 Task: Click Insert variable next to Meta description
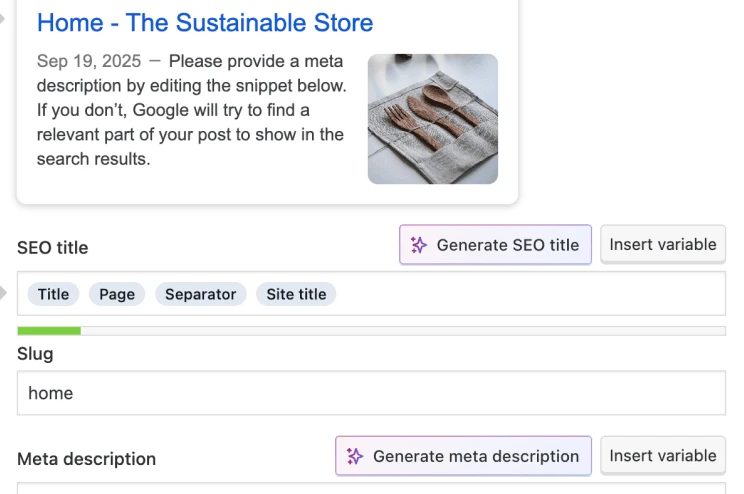pyautogui.click(x=662, y=456)
